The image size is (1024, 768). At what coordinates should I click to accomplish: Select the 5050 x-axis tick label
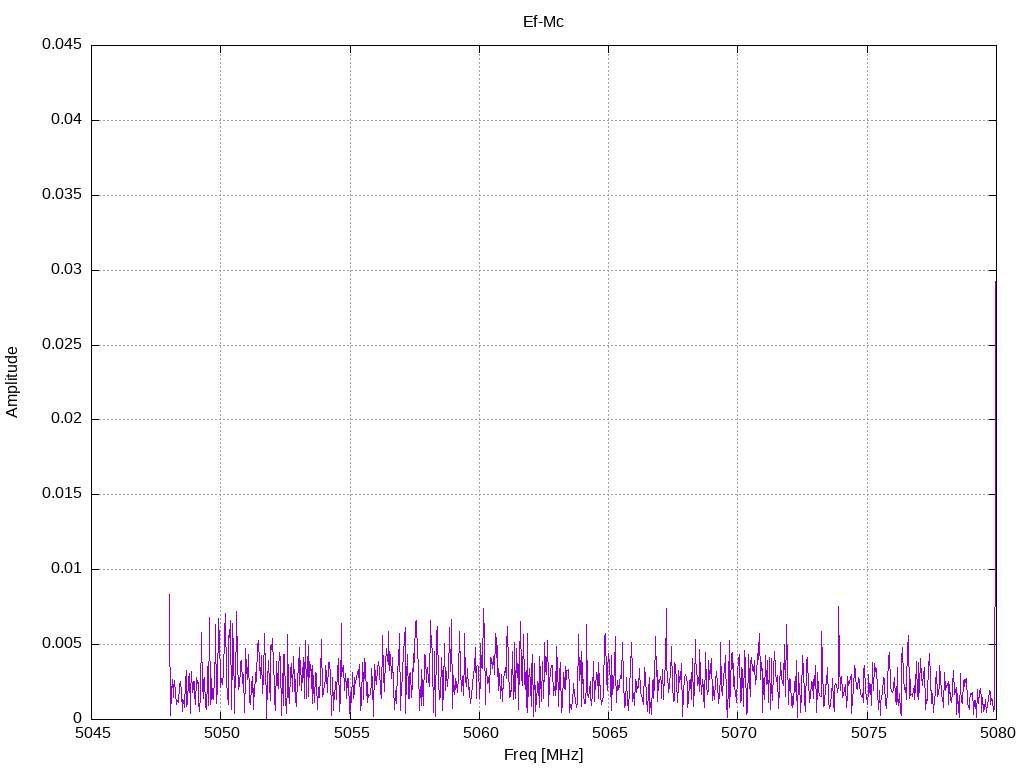220,734
